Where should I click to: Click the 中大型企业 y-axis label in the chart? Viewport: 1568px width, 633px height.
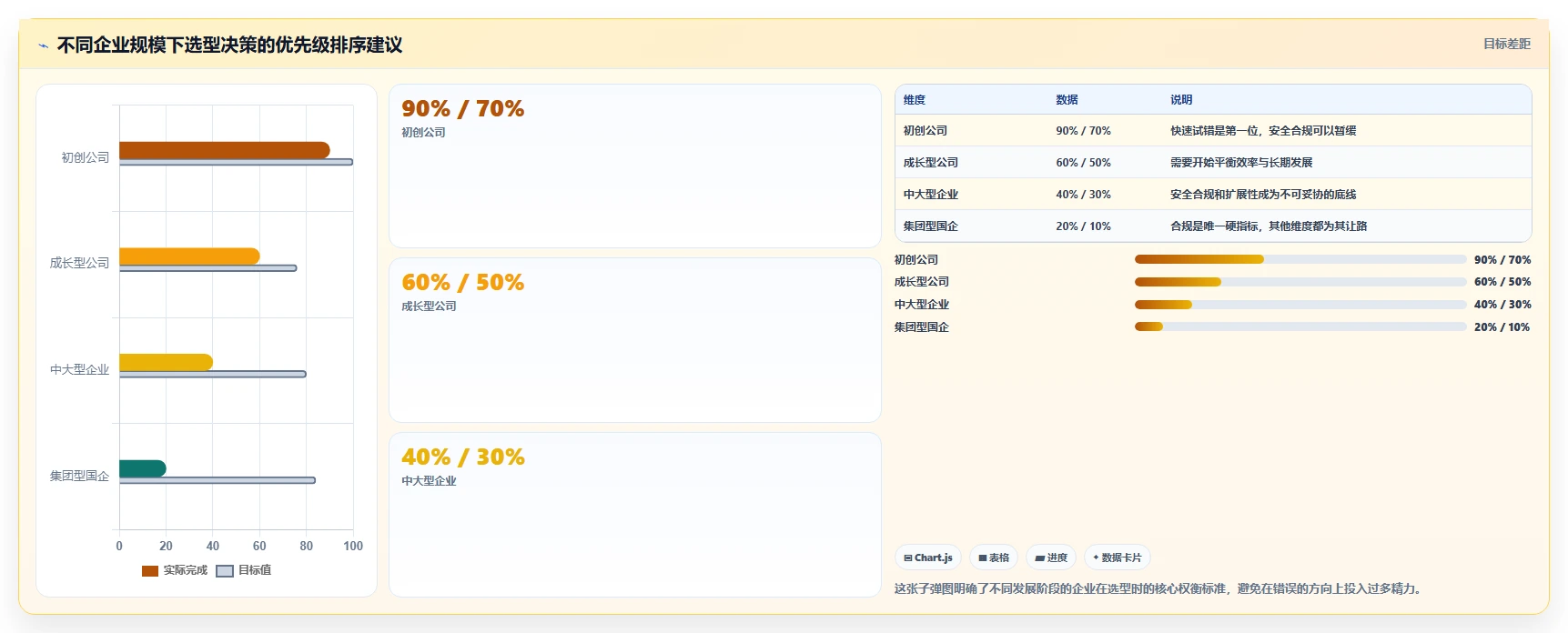click(79, 369)
